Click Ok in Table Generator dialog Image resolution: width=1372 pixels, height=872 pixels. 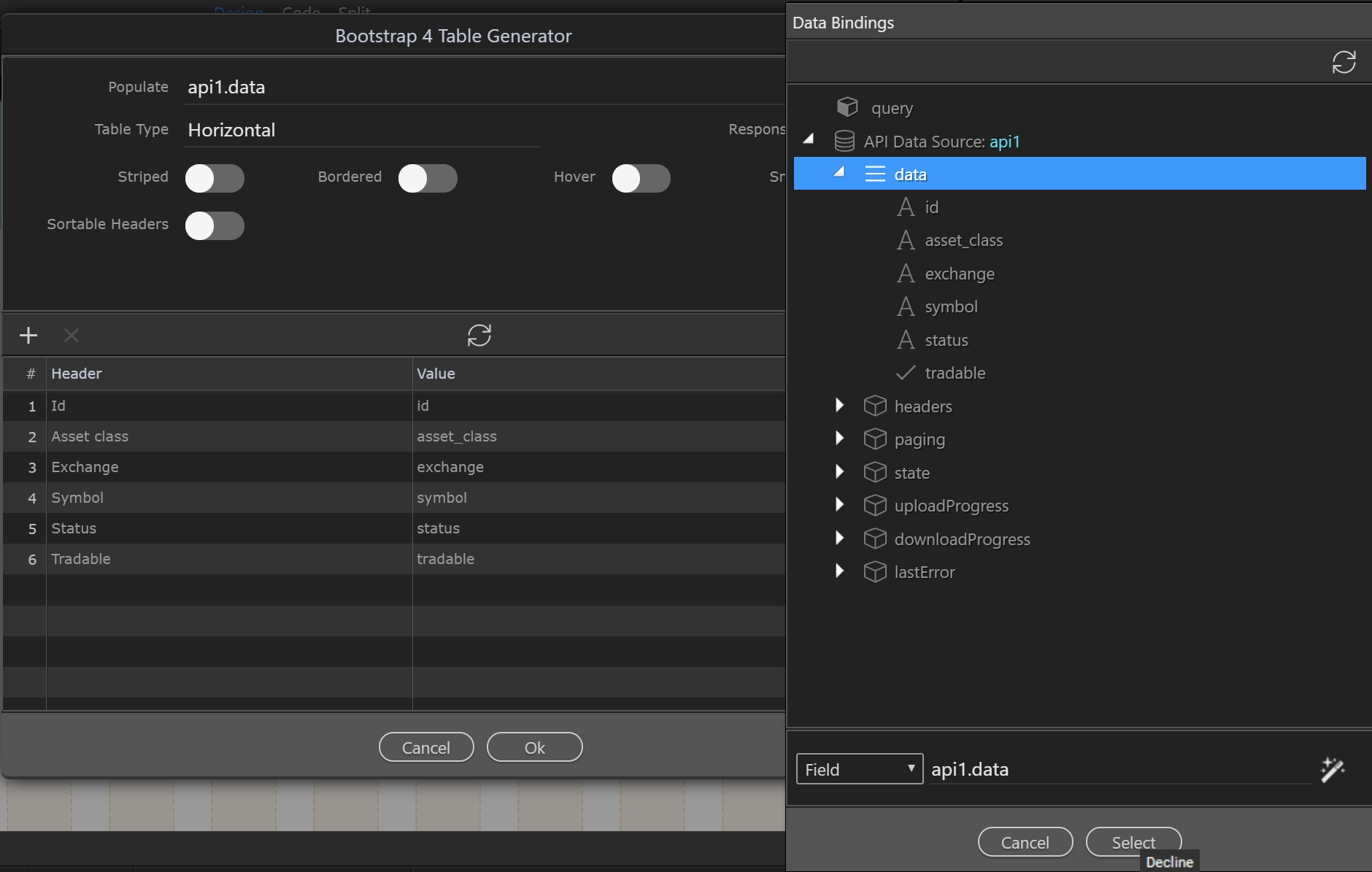point(534,747)
